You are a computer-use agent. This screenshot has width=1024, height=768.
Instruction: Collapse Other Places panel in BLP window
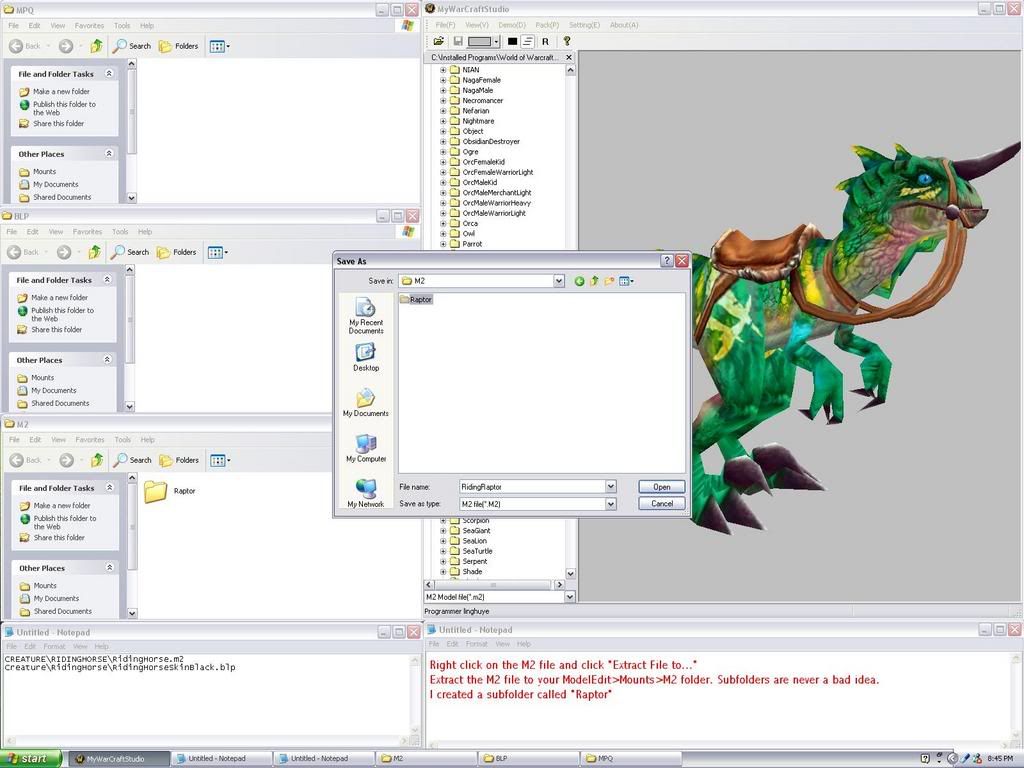[x=107, y=360]
